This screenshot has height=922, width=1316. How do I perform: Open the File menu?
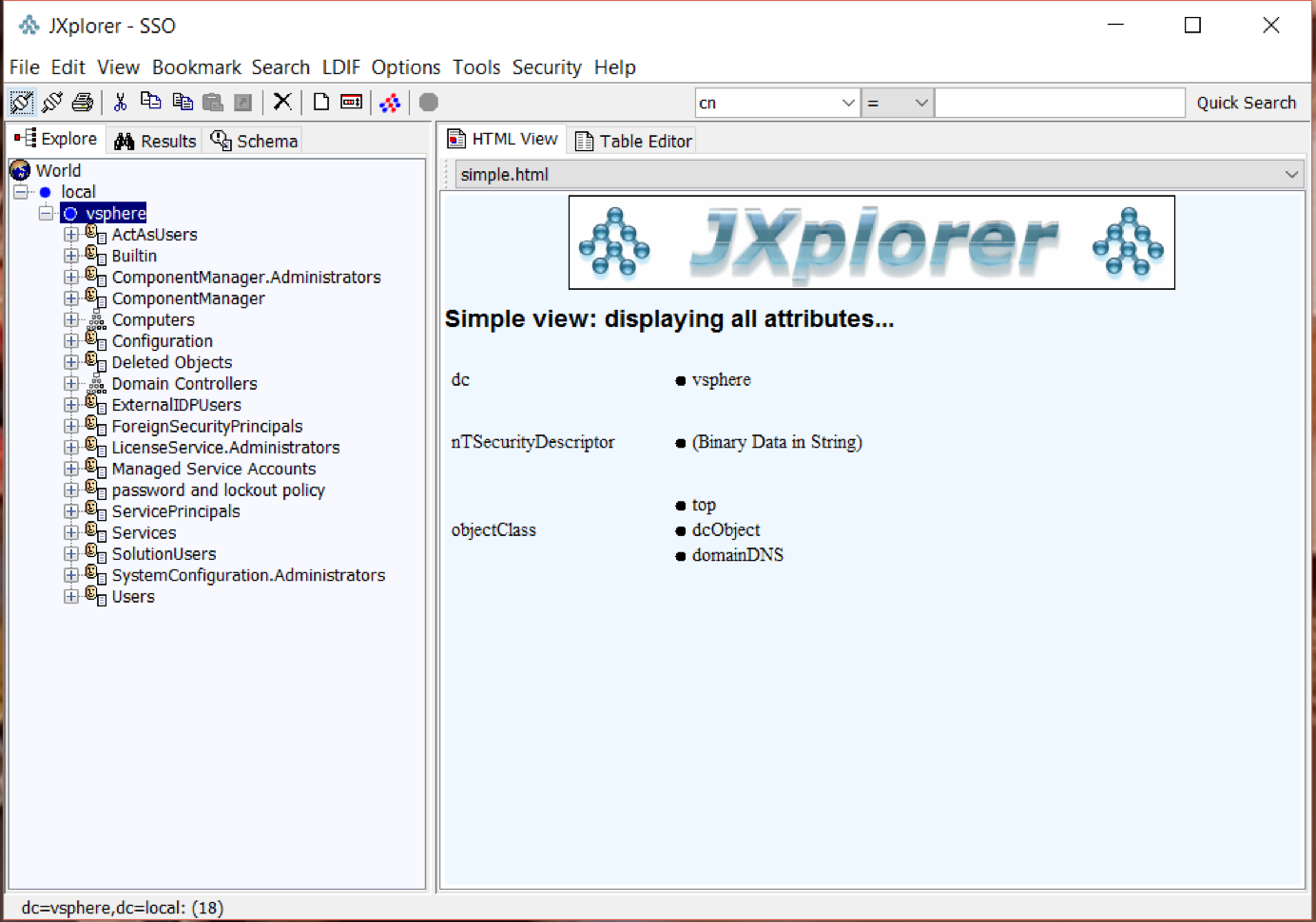pos(25,67)
